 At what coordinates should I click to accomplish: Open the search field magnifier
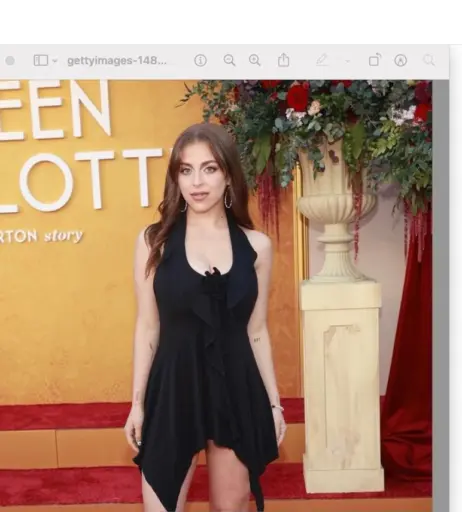429,60
